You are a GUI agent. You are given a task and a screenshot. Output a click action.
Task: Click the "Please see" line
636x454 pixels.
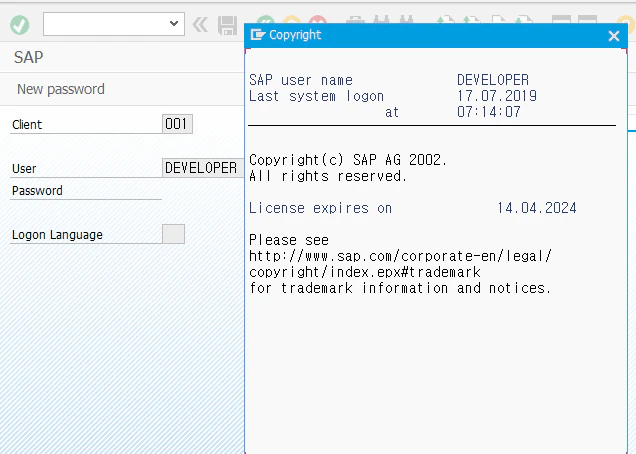tap(289, 240)
